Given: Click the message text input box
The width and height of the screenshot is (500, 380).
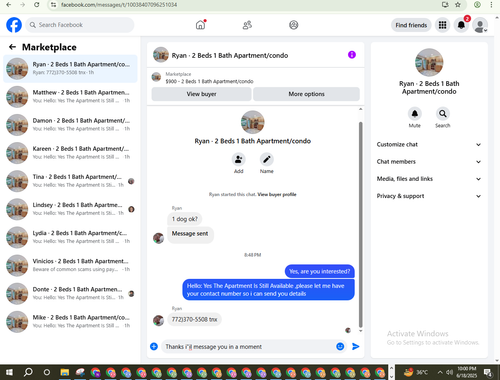Looking at the screenshot, I should [x=248, y=347].
